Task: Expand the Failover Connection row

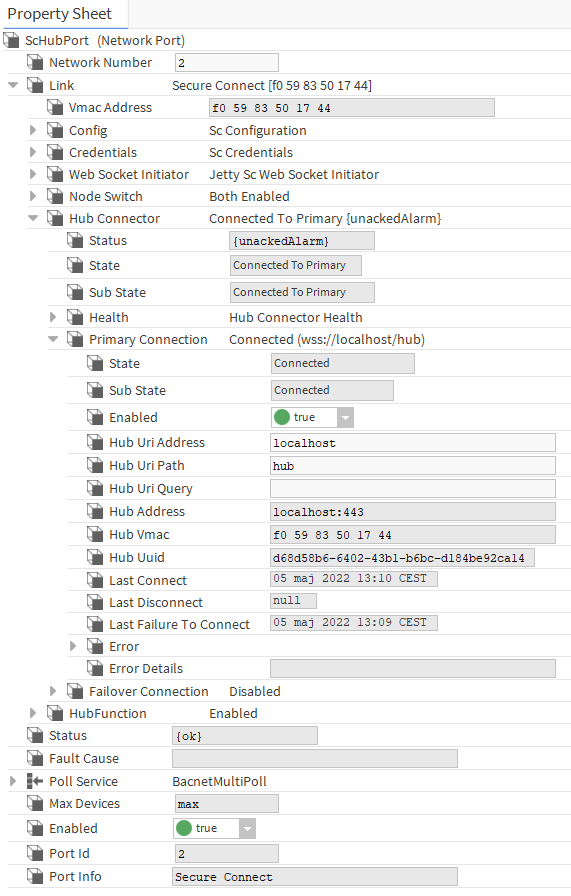Action: pyautogui.click(x=53, y=691)
